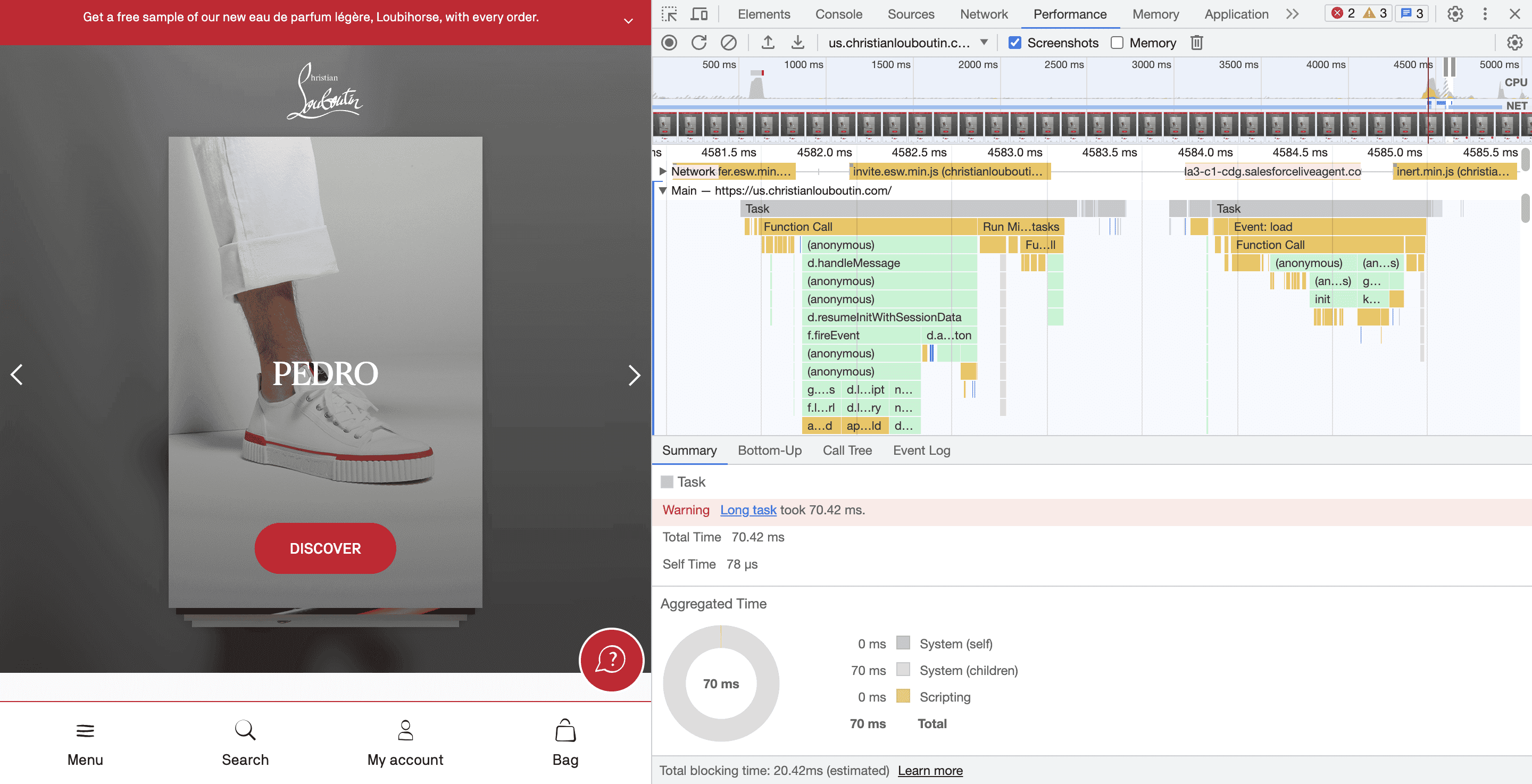Click the Record performance button

pyautogui.click(x=668, y=42)
